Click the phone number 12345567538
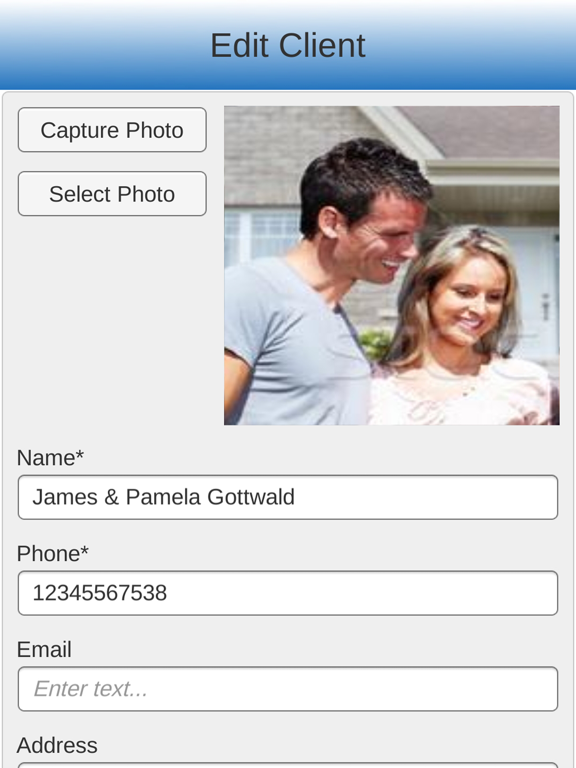The image size is (576, 768). tap(100, 593)
